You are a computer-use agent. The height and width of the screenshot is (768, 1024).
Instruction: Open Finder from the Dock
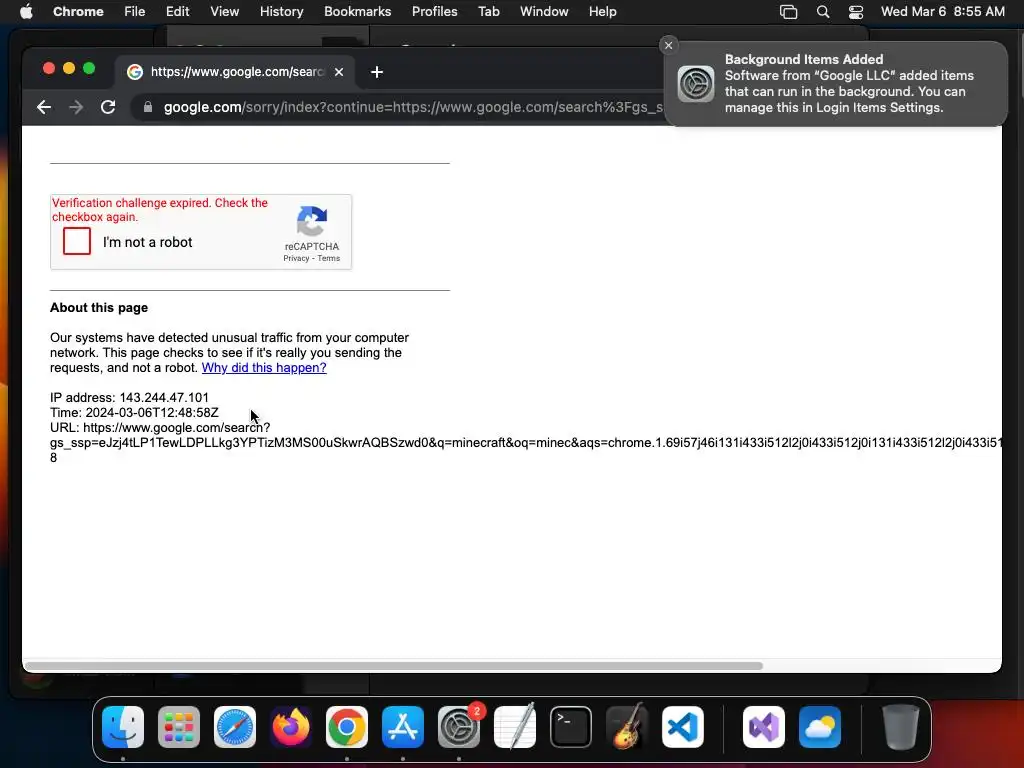123,727
